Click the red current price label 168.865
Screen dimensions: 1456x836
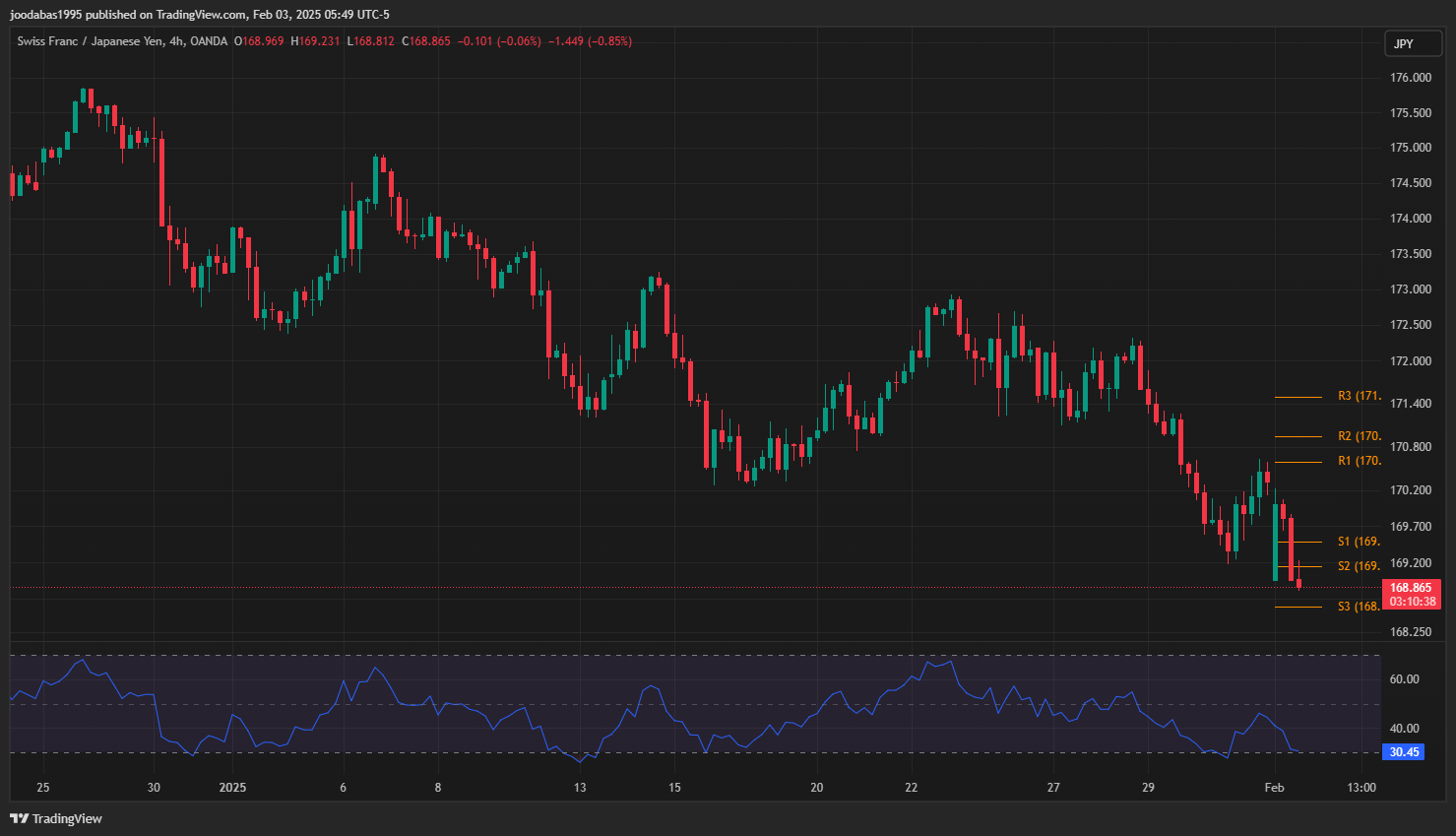pyautogui.click(x=1412, y=588)
